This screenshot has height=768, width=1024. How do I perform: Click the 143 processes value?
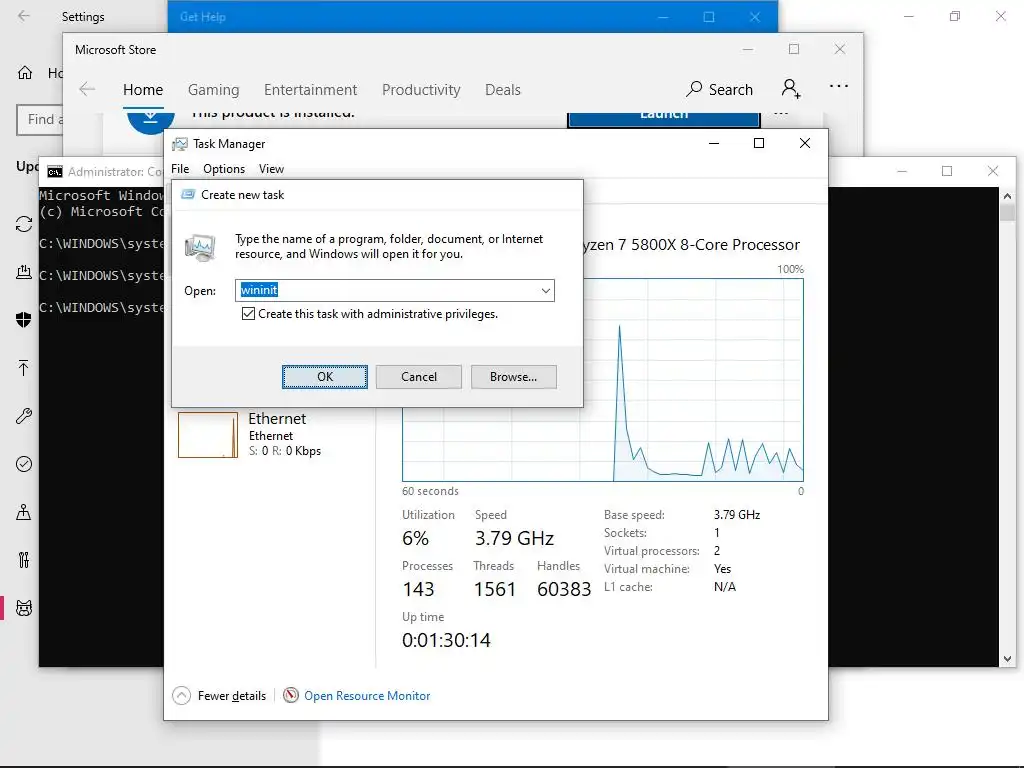click(418, 589)
